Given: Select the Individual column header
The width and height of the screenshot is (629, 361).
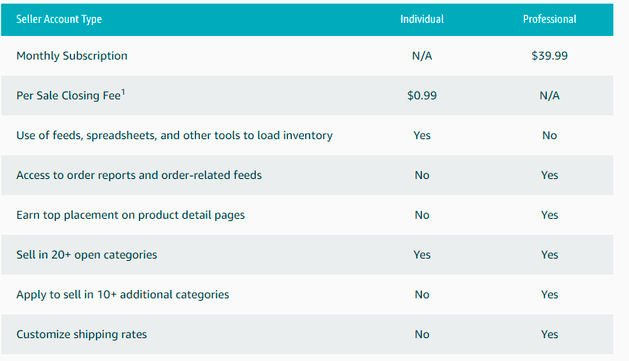Looking at the screenshot, I should click(x=422, y=19).
